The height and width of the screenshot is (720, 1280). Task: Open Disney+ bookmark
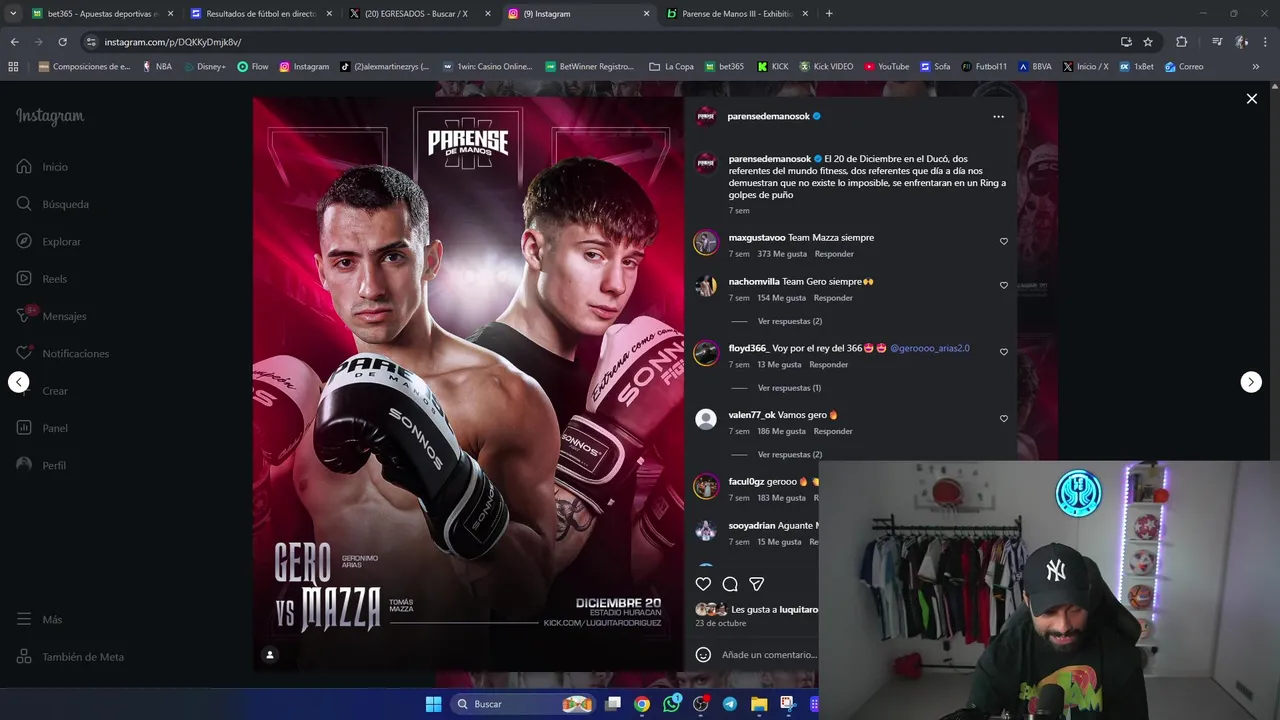coord(204,67)
